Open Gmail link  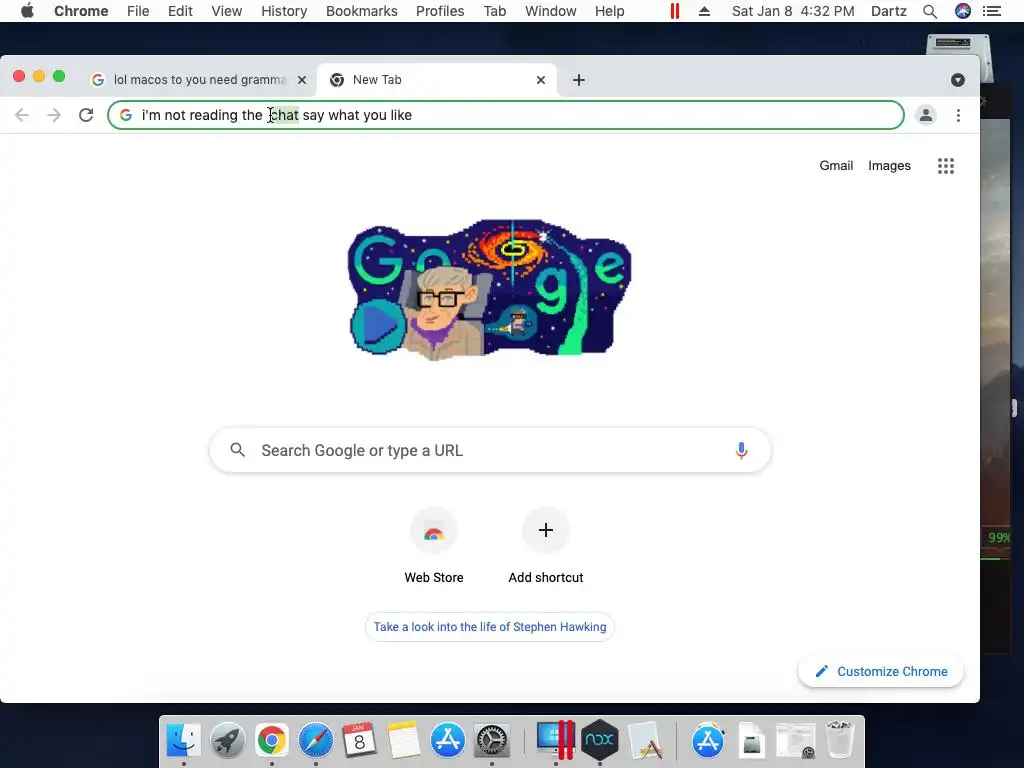pos(836,166)
